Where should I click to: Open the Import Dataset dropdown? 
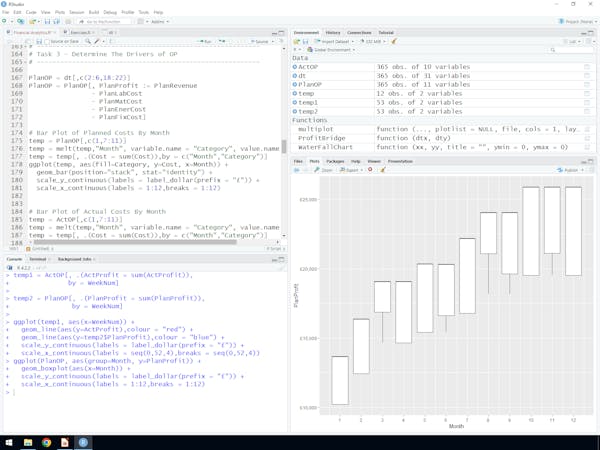(x=334, y=41)
